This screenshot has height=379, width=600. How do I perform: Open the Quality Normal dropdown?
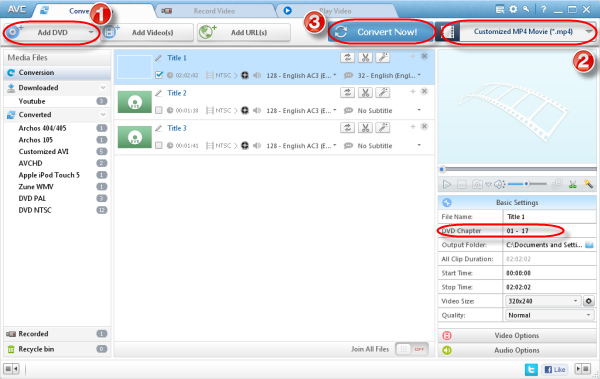pos(549,315)
